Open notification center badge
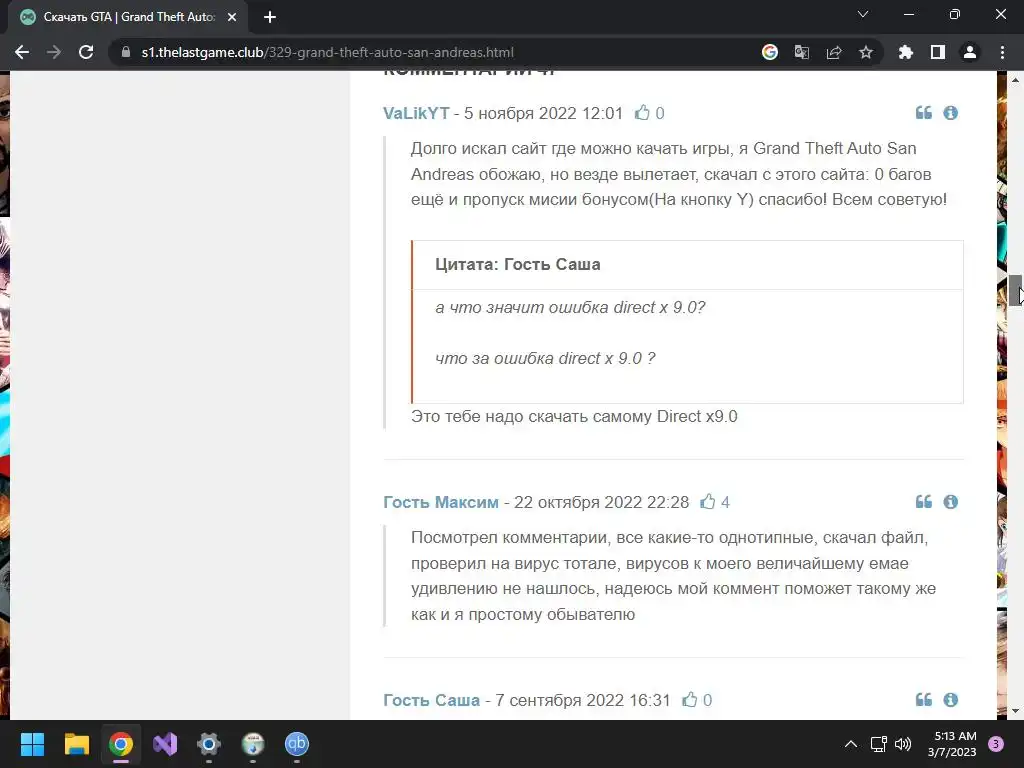This screenshot has width=1024, height=768. tap(996, 744)
